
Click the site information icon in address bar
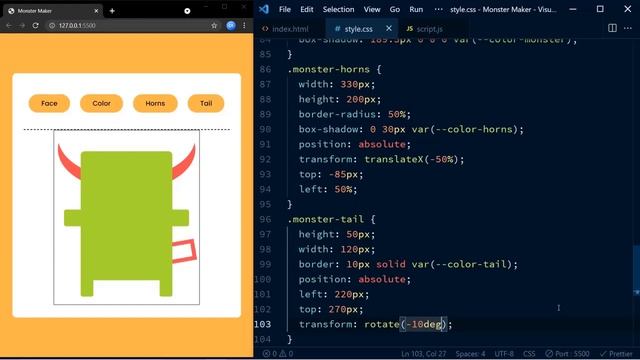(52, 25)
